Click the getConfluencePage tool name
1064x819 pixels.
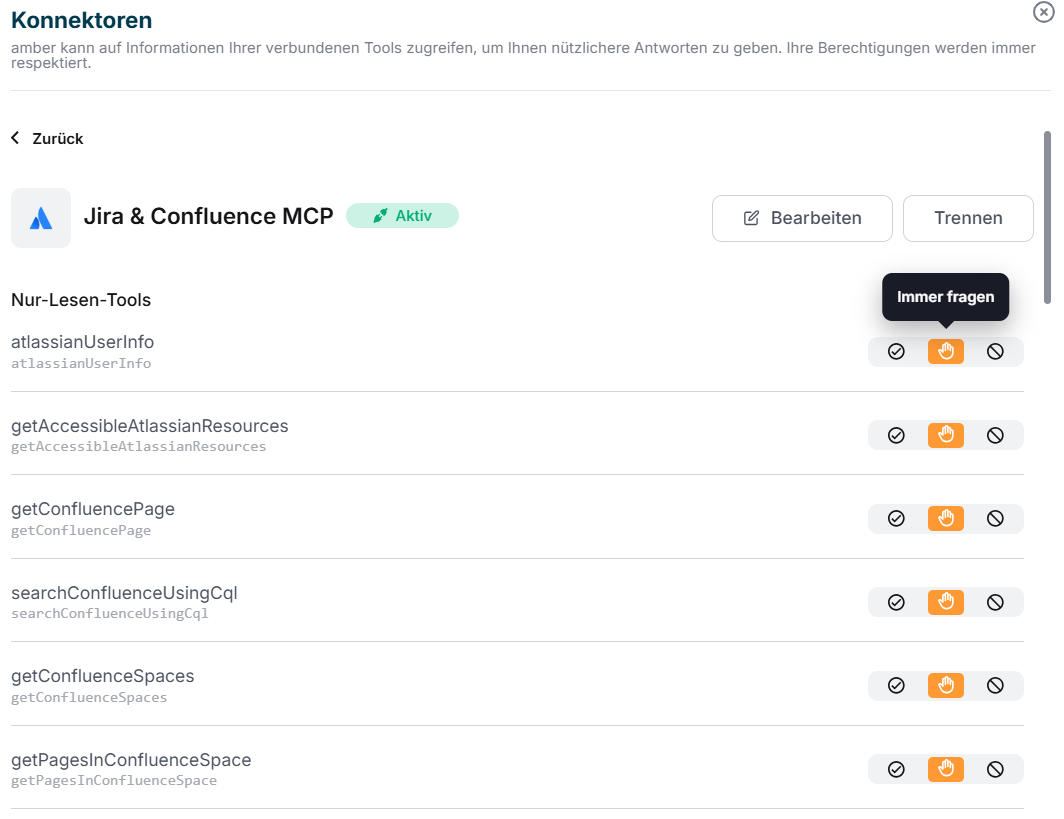tap(93, 509)
